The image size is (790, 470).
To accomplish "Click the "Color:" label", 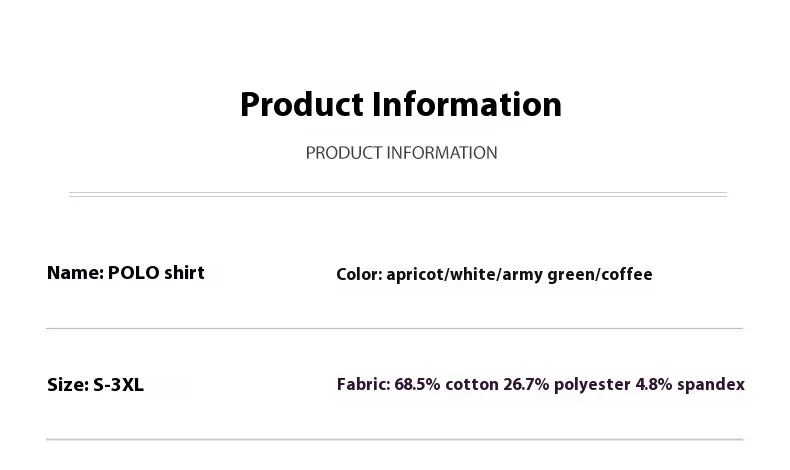I will tap(358, 274).
